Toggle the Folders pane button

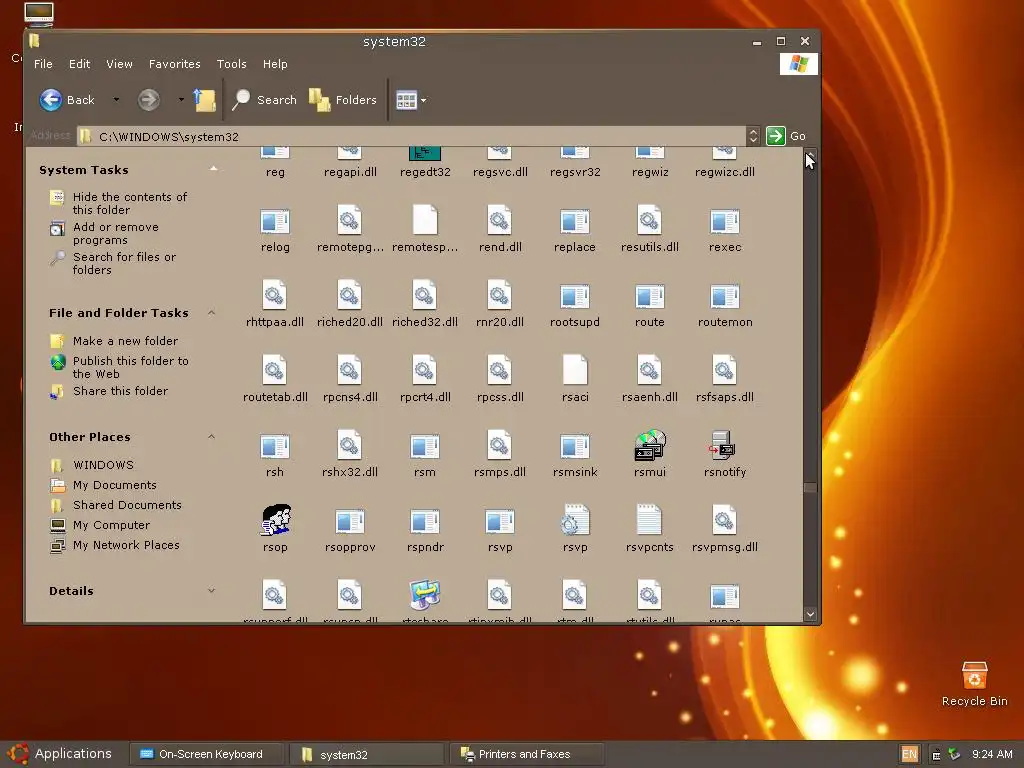[343, 100]
